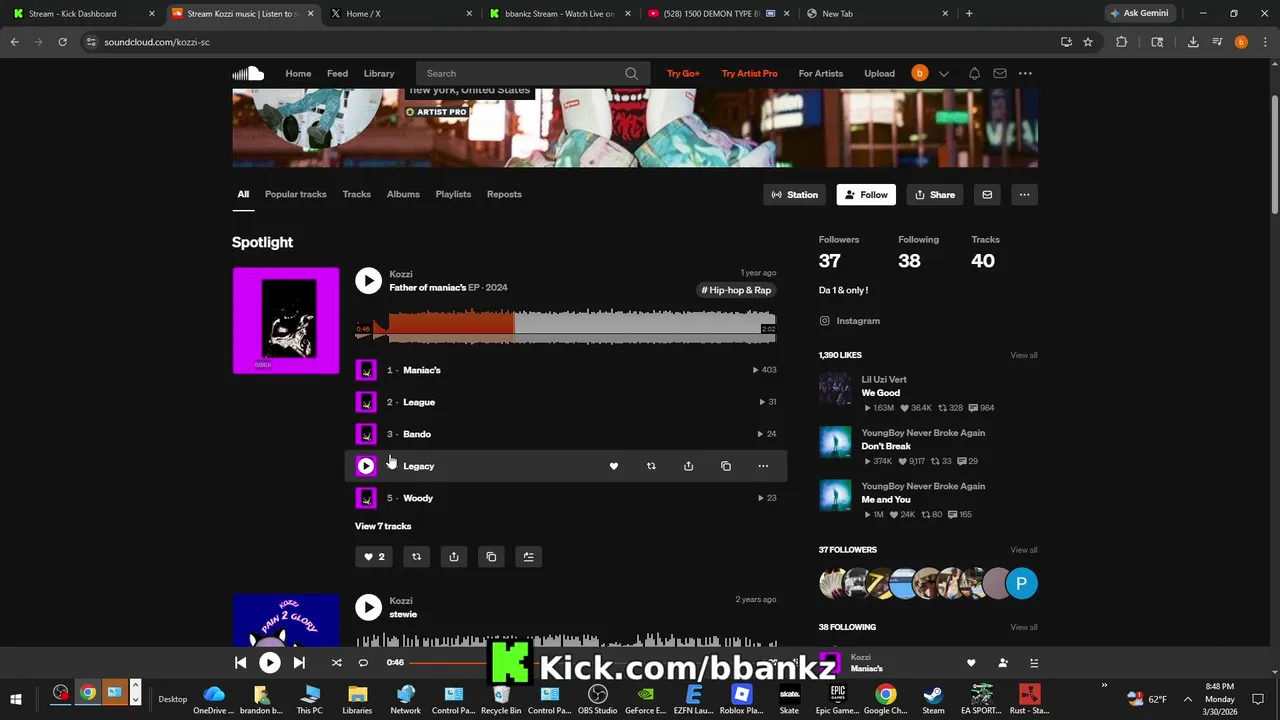Image resolution: width=1280 pixels, height=720 pixels.
Task: Open the Windows Start menu
Action: tap(15, 699)
